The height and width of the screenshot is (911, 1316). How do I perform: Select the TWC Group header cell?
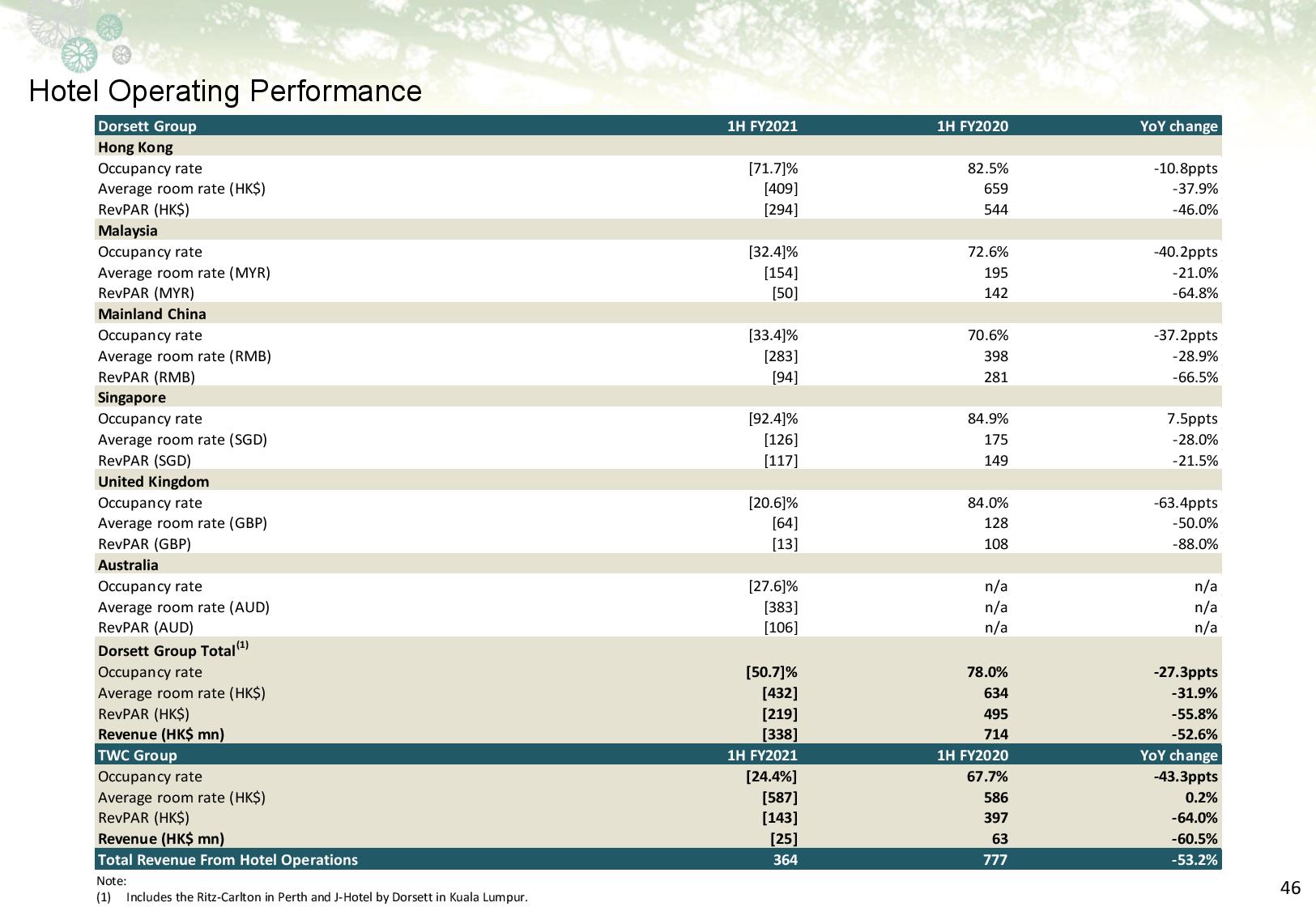coord(138,755)
